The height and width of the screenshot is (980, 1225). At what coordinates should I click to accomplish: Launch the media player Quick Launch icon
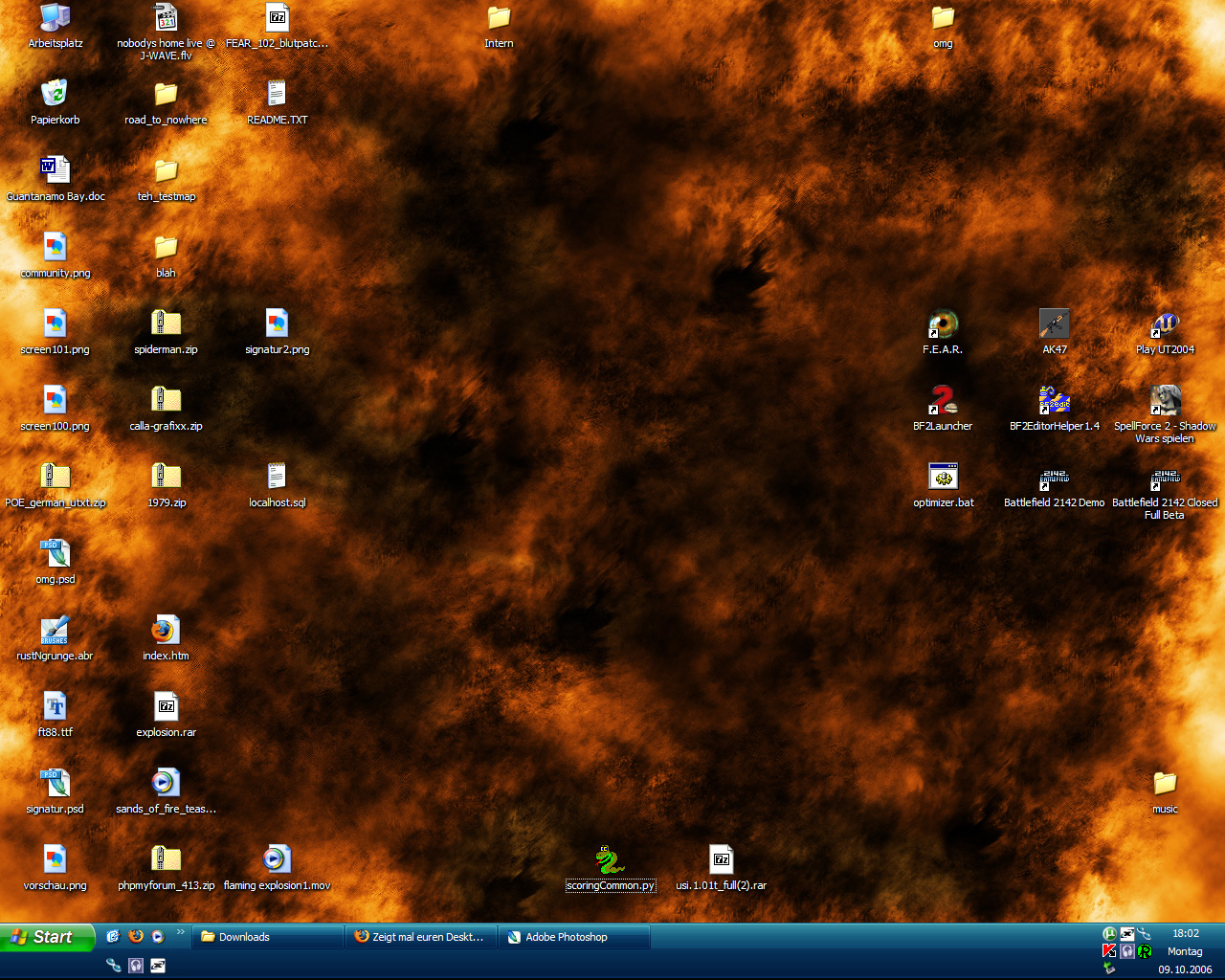[x=158, y=937]
